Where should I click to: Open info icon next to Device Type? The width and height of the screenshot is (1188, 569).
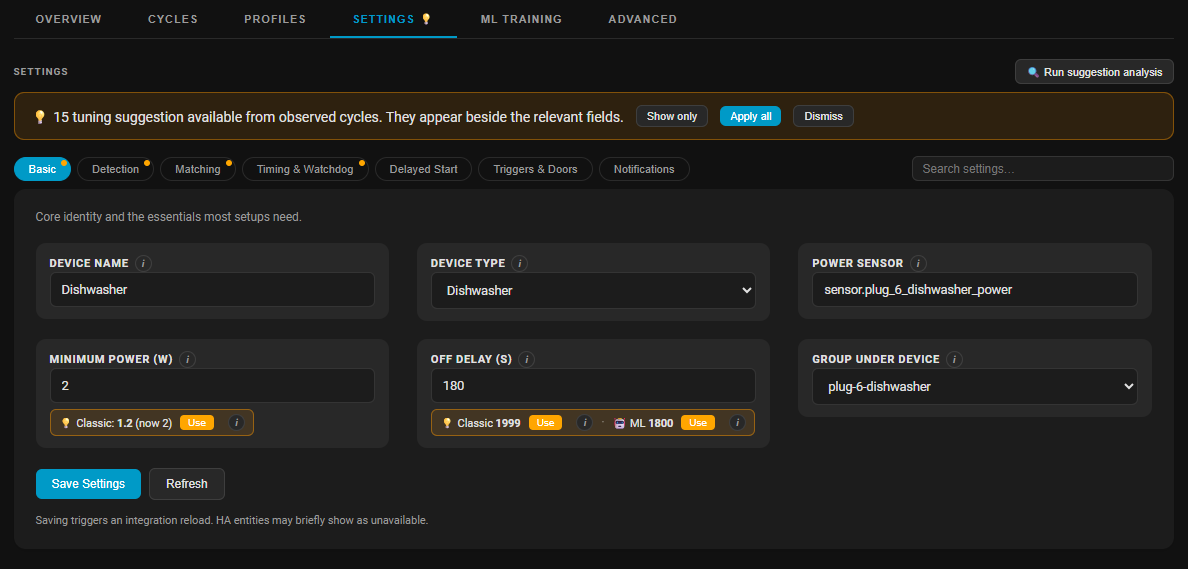click(x=520, y=264)
